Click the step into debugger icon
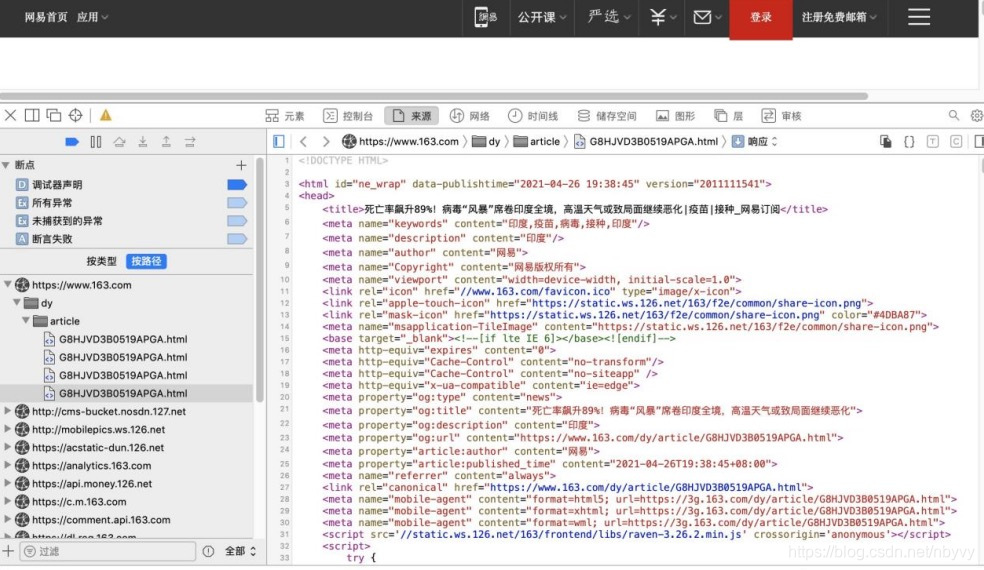The image size is (984, 570). 143,142
